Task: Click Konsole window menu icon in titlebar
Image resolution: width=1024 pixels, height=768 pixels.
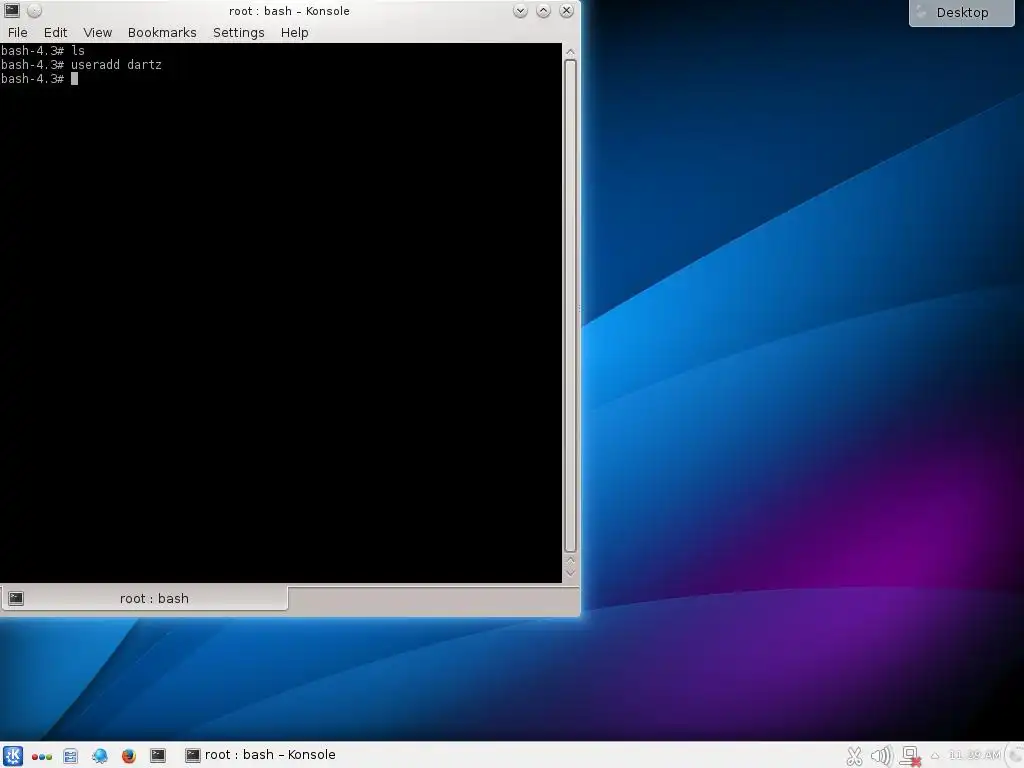Action: (12, 10)
